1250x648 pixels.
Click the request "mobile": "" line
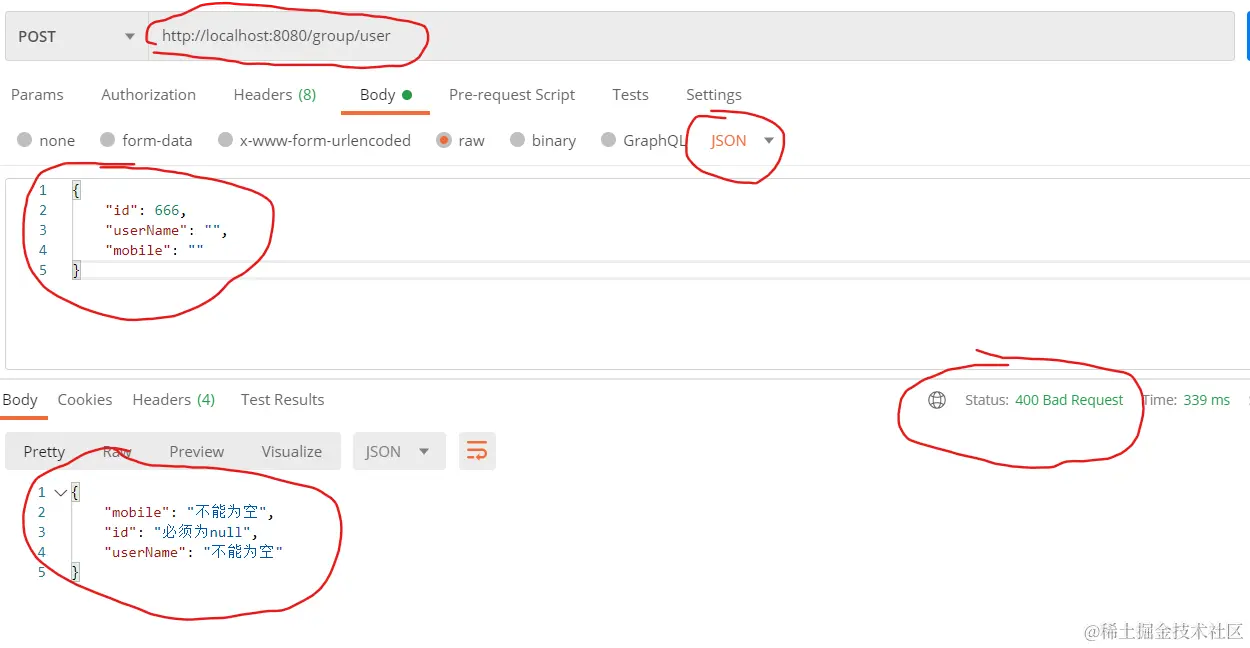(x=154, y=250)
